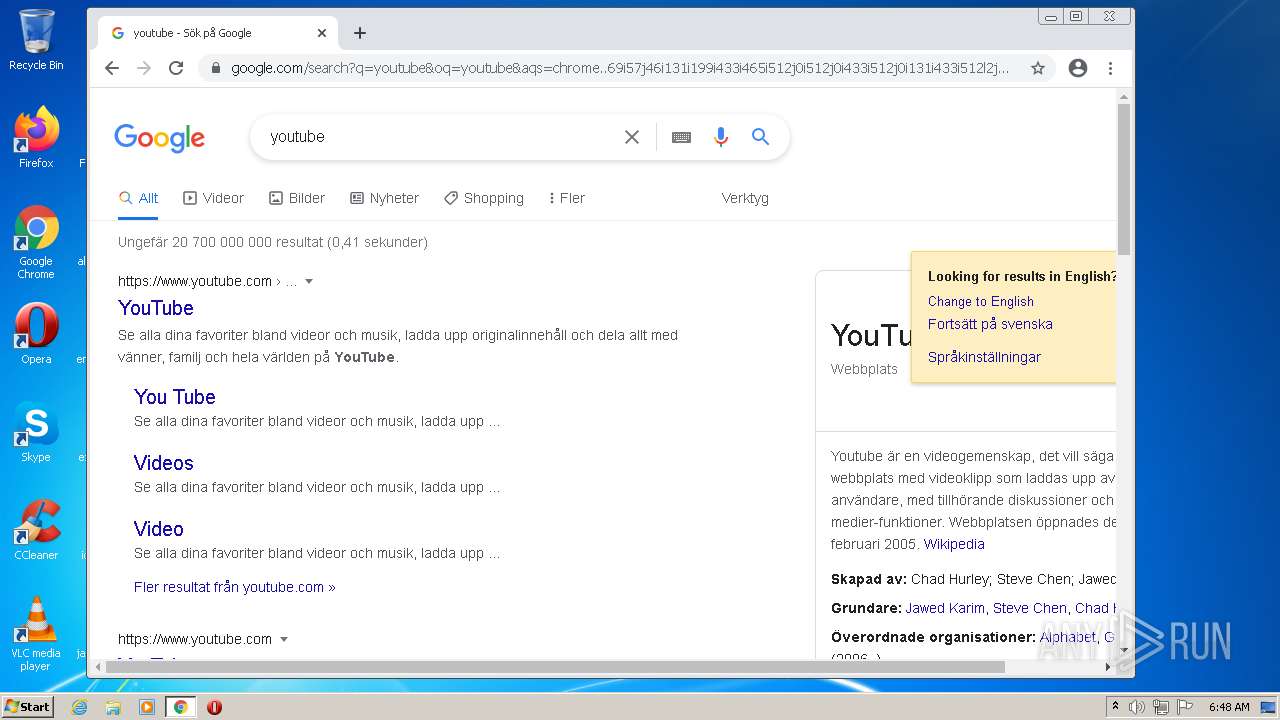Open the on-screen keyboard input tool
This screenshot has width=1280, height=720.
[681, 137]
